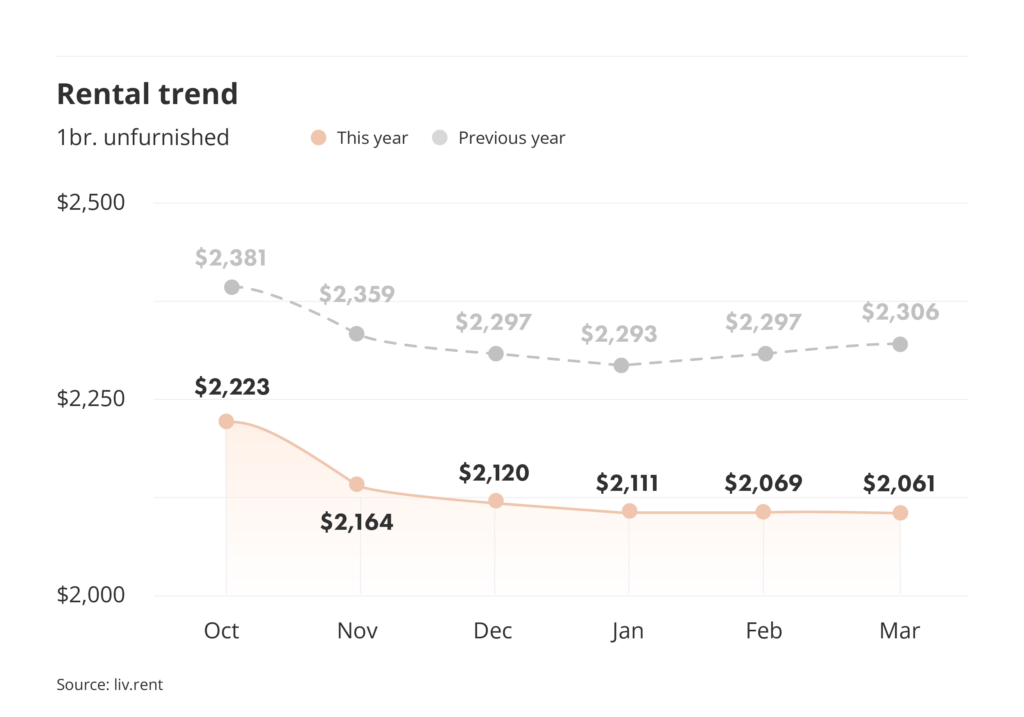Click the previous-year February point

click(765, 354)
